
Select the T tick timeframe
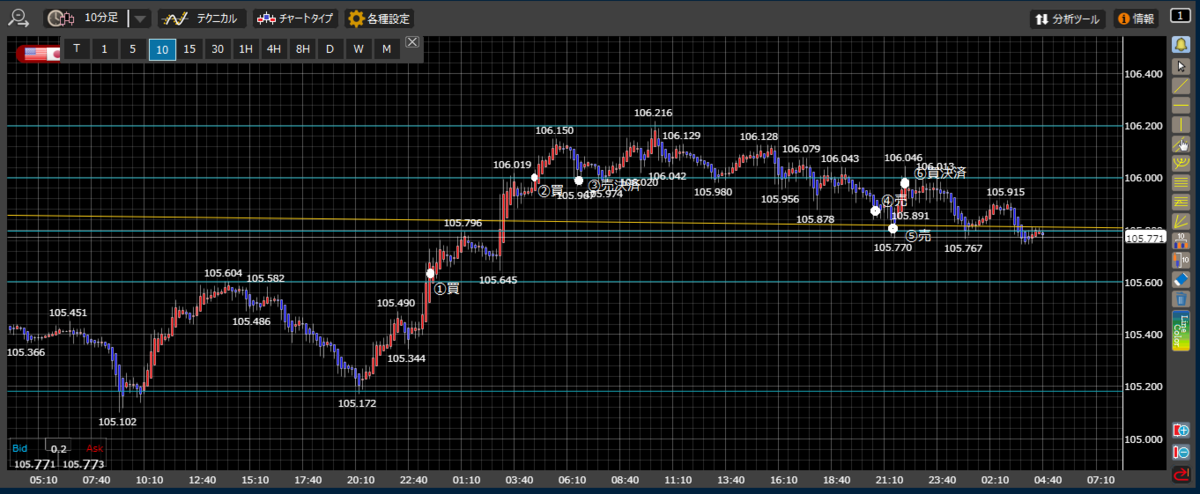77,49
